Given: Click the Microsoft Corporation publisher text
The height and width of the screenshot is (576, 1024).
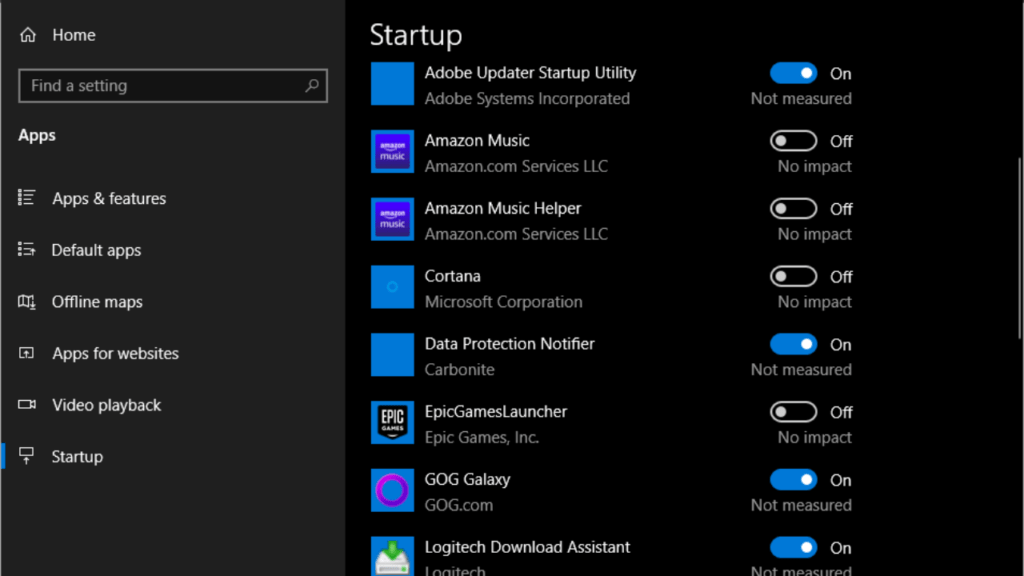Looking at the screenshot, I should coord(504,302).
